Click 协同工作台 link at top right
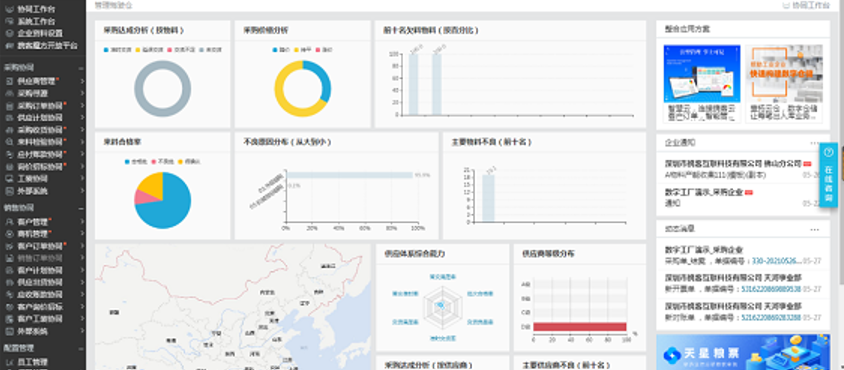The height and width of the screenshot is (370, 844). (805, 5)
